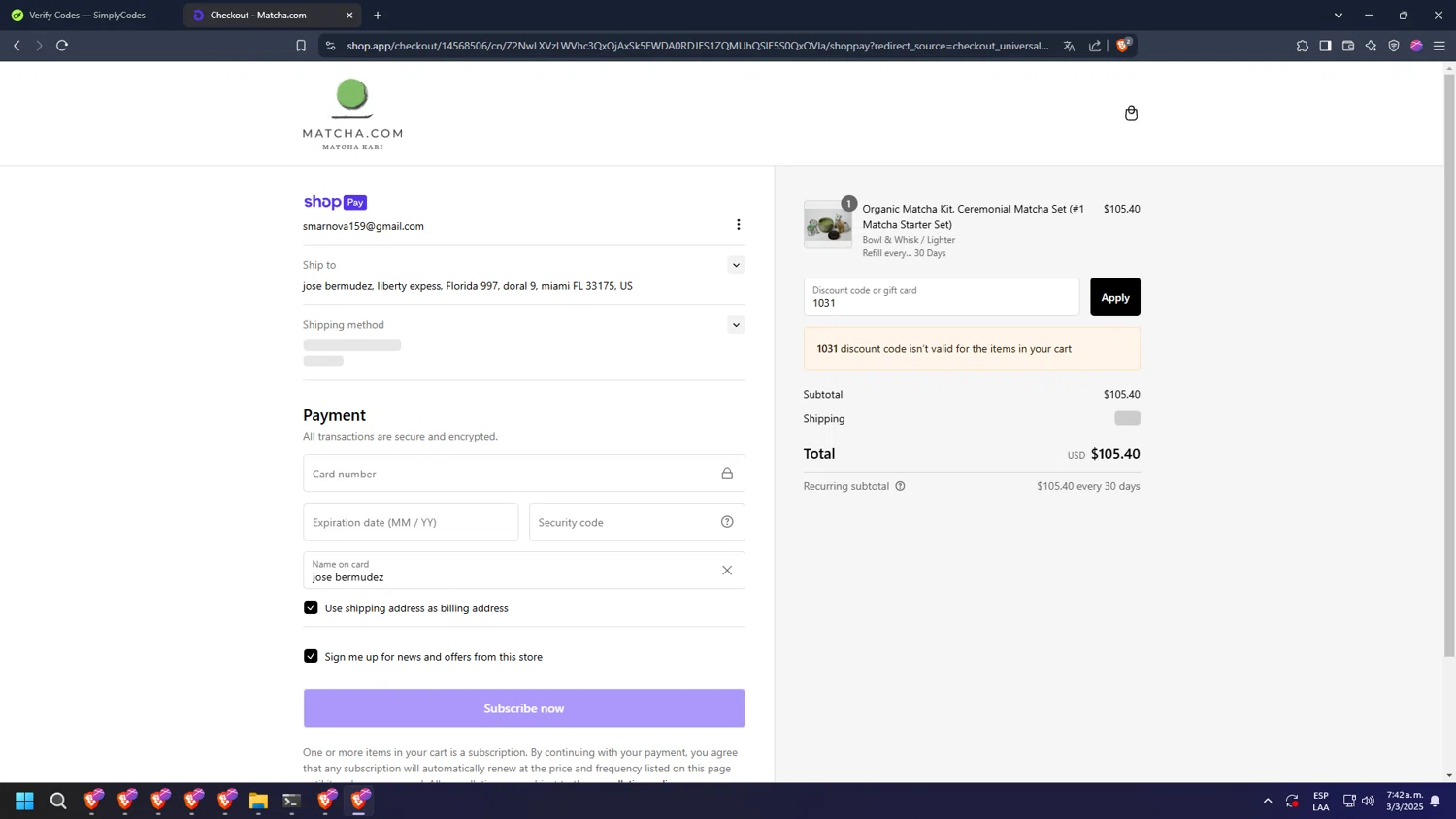Click the Apply discount button
The image size is (1456, 819).
[1114, 297]
